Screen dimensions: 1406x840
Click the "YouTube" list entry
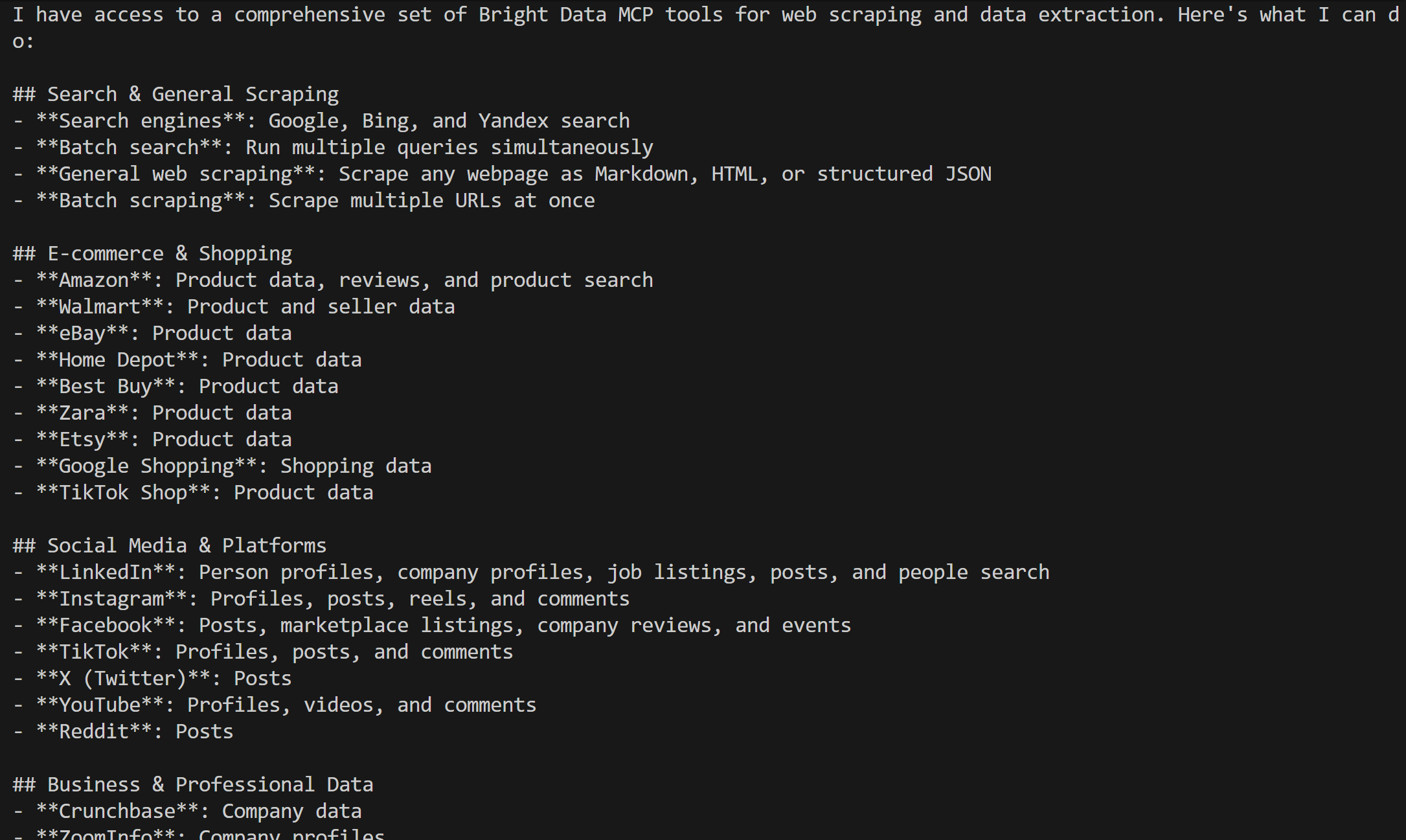(x=100, y=705)
